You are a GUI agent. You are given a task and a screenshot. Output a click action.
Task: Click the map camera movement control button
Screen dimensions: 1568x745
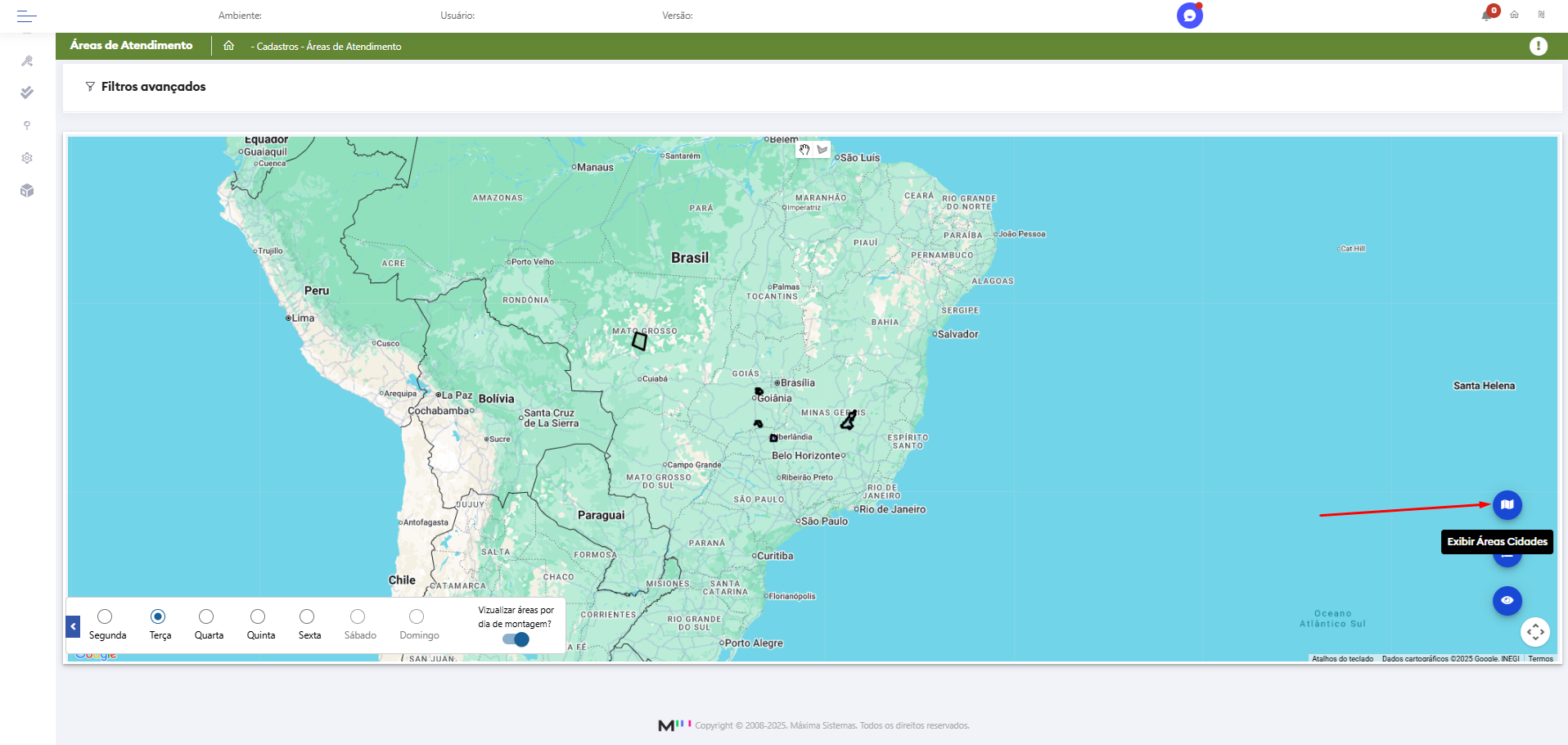(x=1534, y=632)
